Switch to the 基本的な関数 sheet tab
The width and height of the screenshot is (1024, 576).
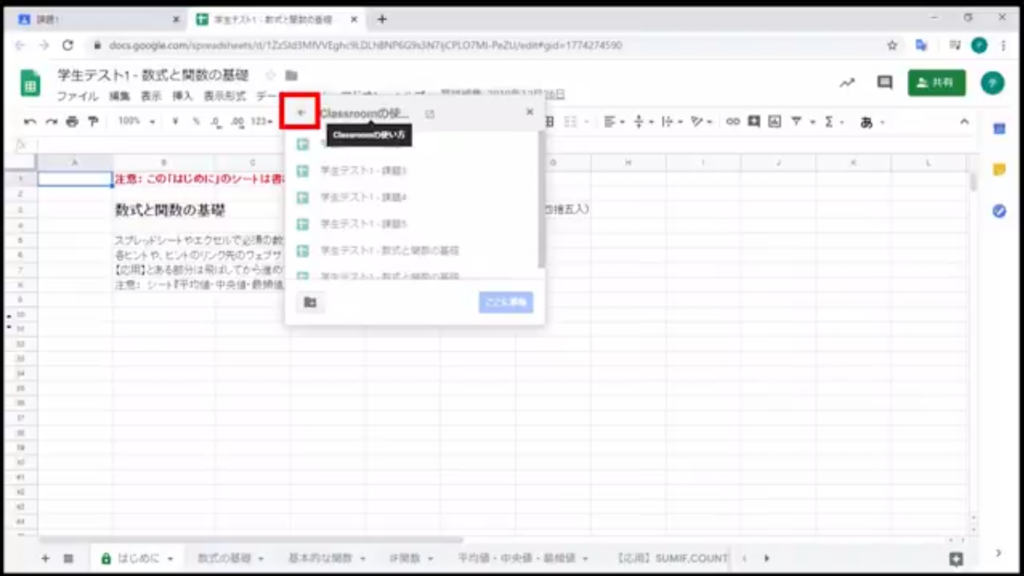click(320, 558)
